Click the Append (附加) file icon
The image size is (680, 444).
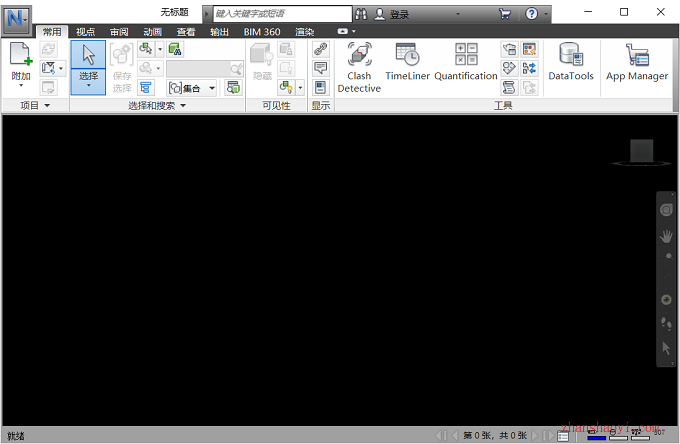[x=20, y=64]
